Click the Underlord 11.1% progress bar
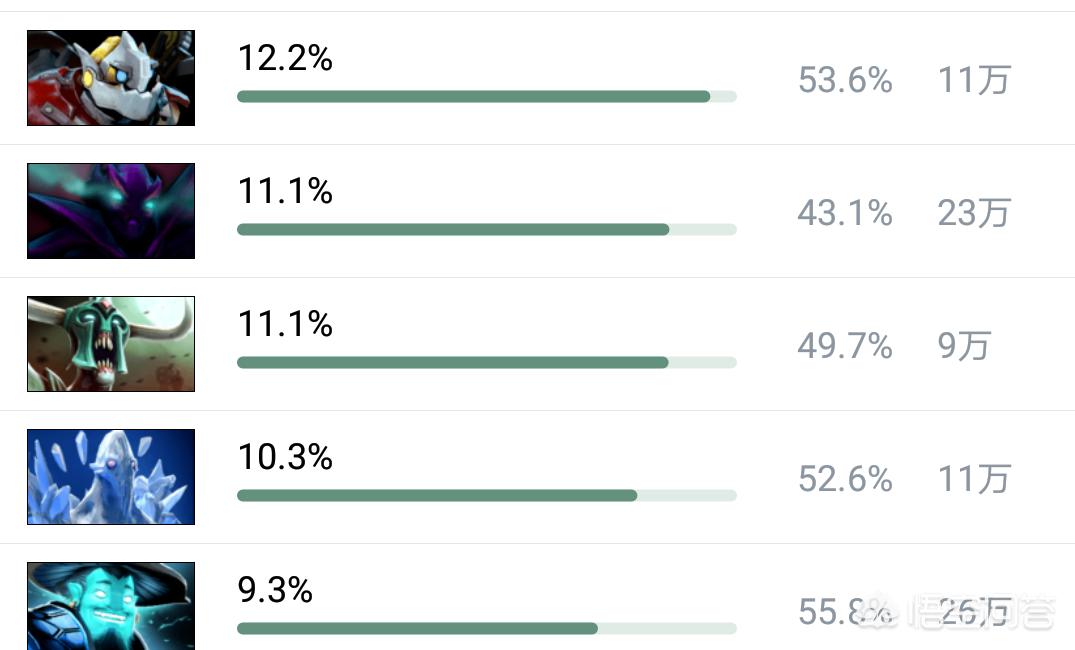The height and width of the screenshot is (650, 1075). coord(487,363)
